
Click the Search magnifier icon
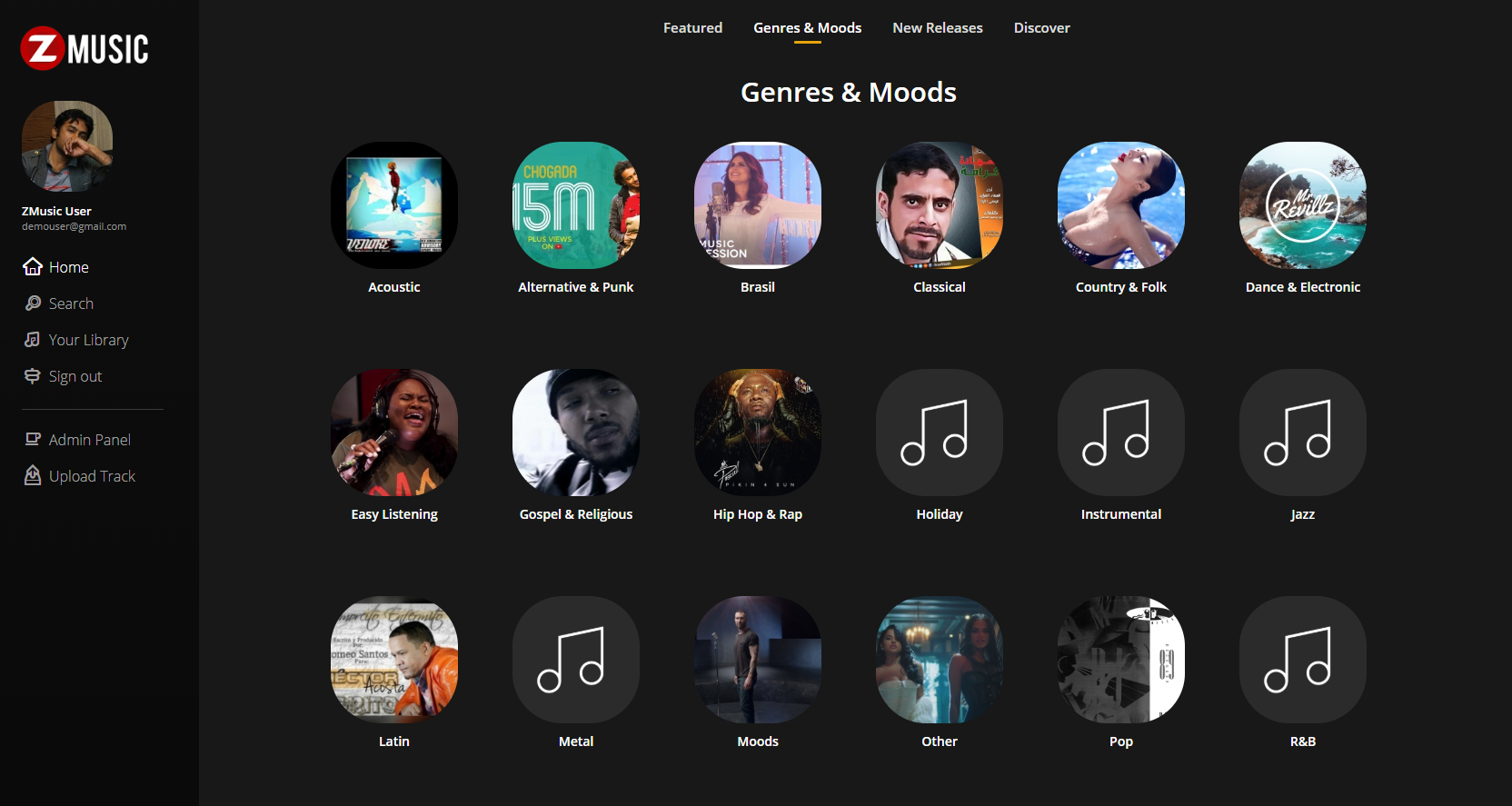click(33, 303)
